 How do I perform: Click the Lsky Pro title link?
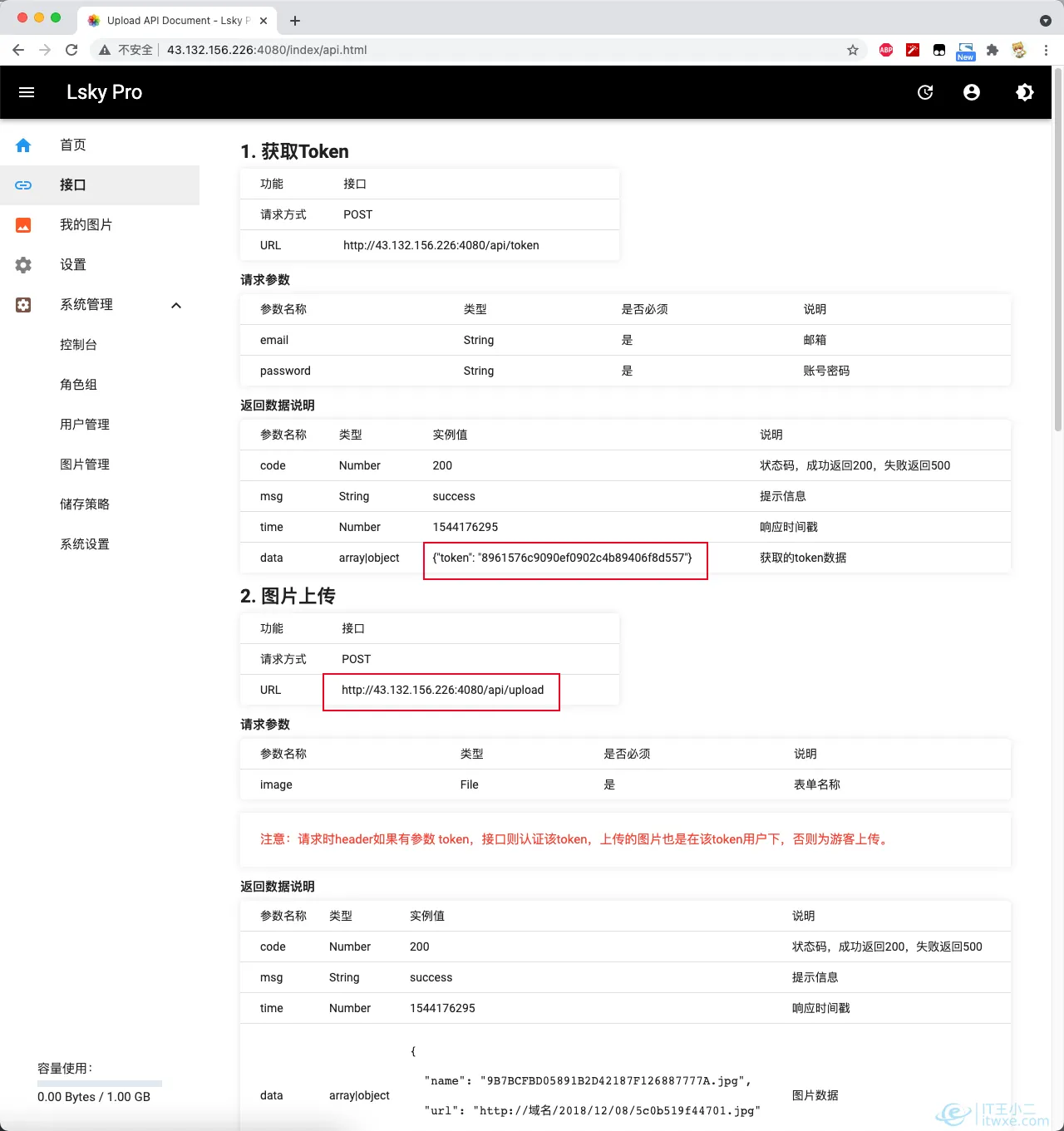[x=104, y=92]
